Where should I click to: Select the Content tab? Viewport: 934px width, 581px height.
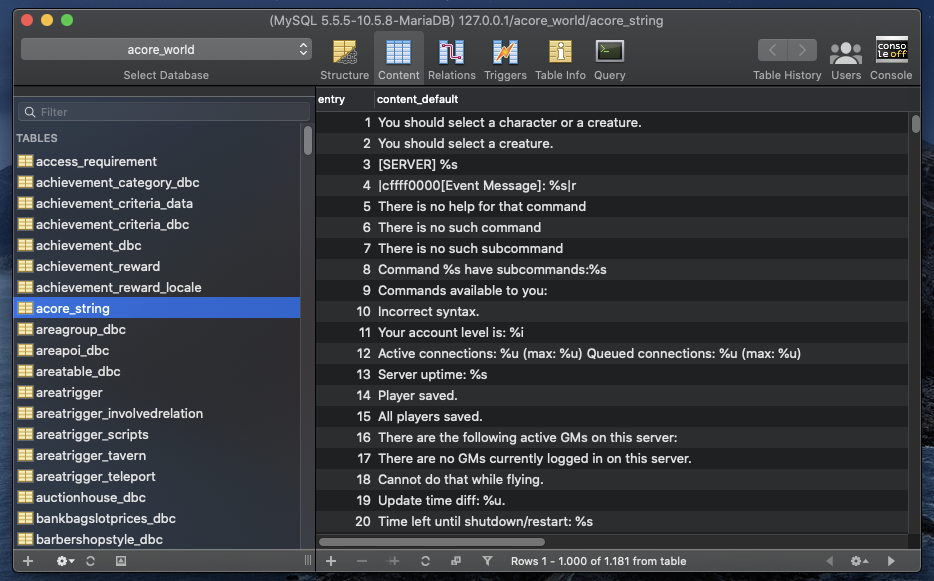pyautogui.click(x=398, y=58)
